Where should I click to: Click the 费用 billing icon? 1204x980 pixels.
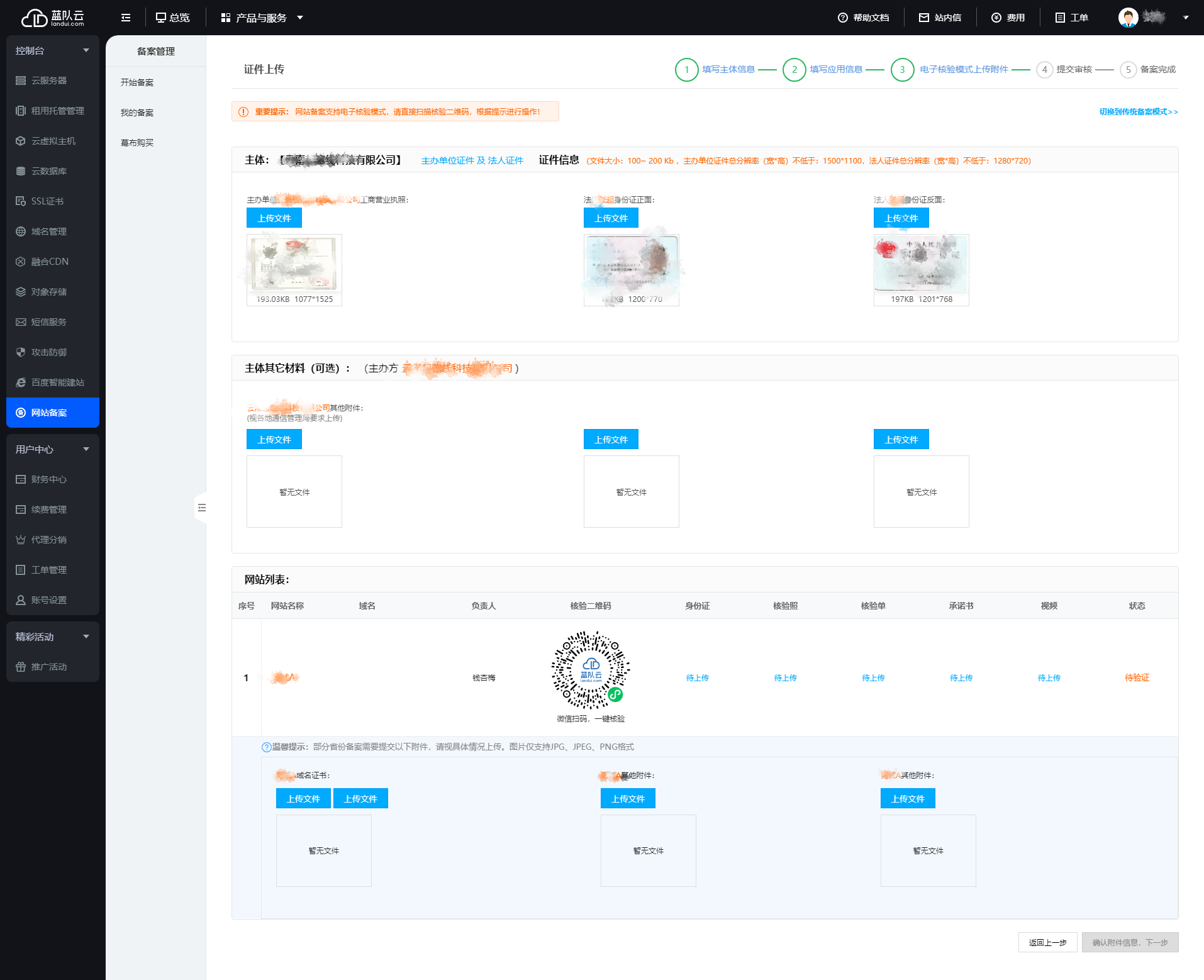coord(996,18)
